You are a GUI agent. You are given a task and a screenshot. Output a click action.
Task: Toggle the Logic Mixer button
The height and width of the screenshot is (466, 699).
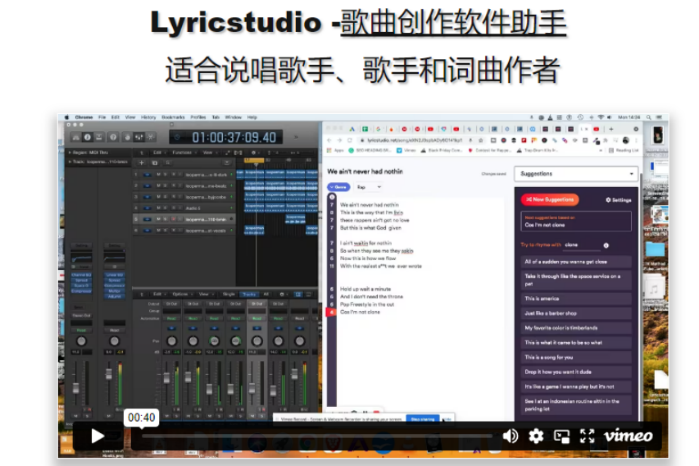pyautogui.click(x=139, y=137)
